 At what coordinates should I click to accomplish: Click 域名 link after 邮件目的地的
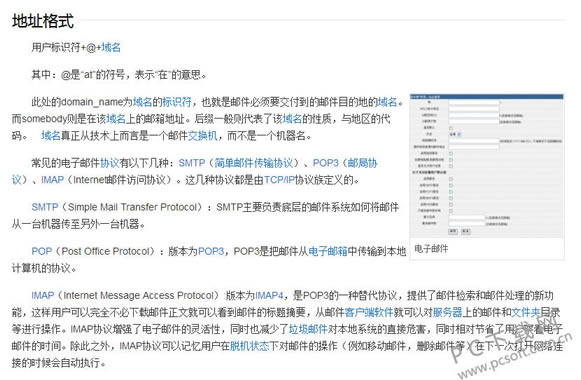point(387,101)
